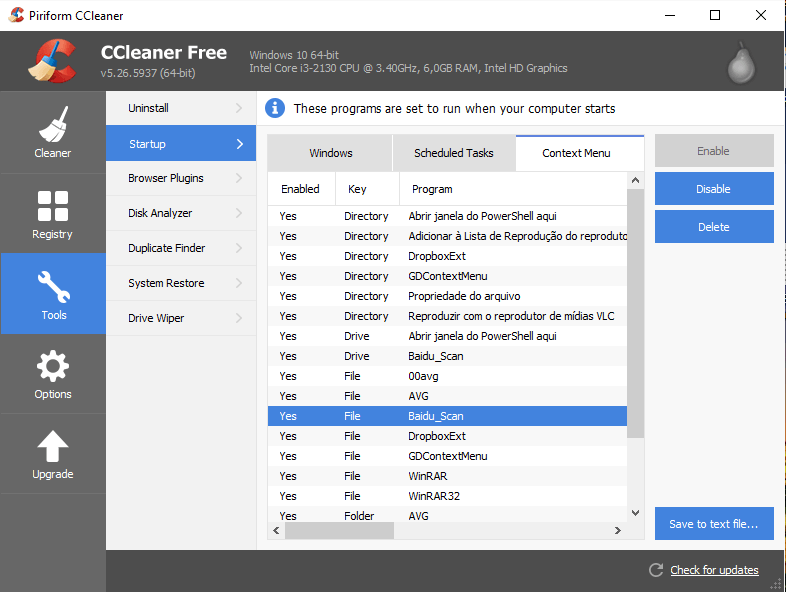The height and width of the screenshot is (592, 786).
Task: Click Save to text file button
Action: click(714, 523)
